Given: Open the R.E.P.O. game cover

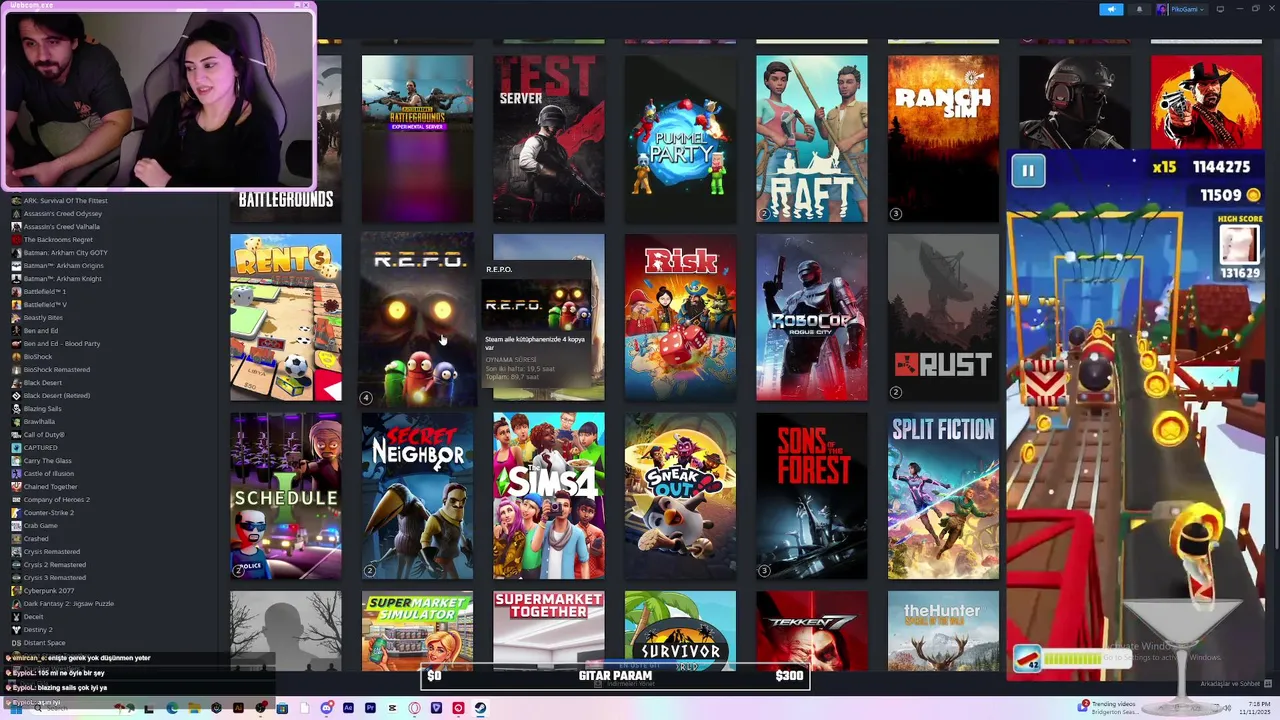Looking at the screenshot, I should [x=417, y=320].
